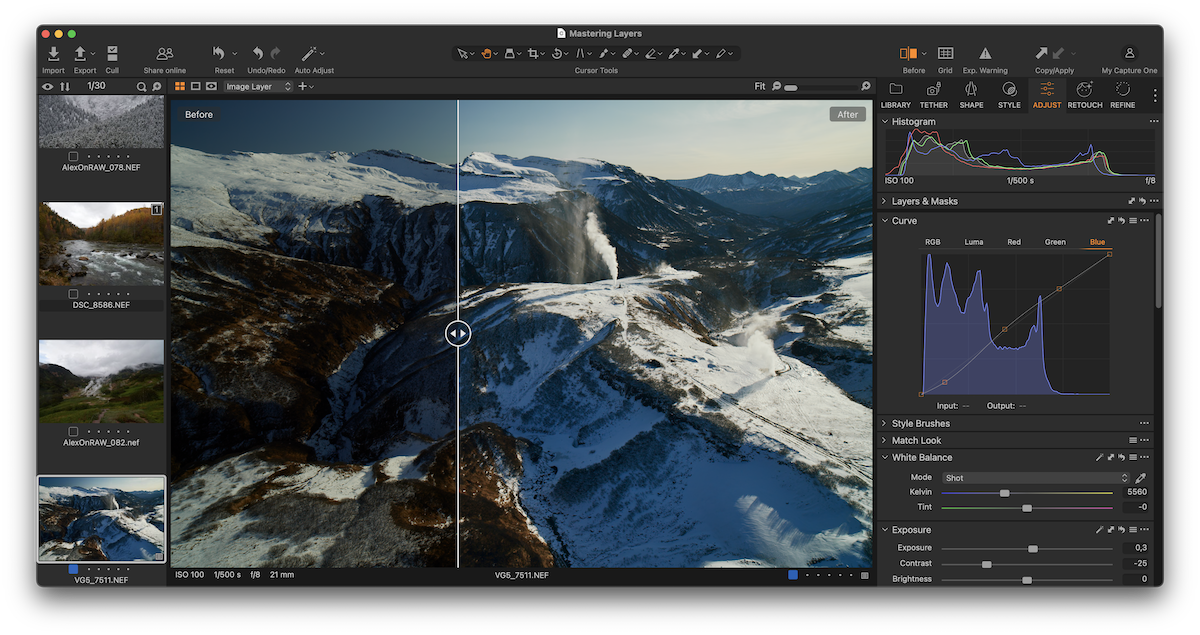Tick the checkbox under DSC_8586.NEF
The height and width of the screenshot is (635, 1200).
coord(73,294)
